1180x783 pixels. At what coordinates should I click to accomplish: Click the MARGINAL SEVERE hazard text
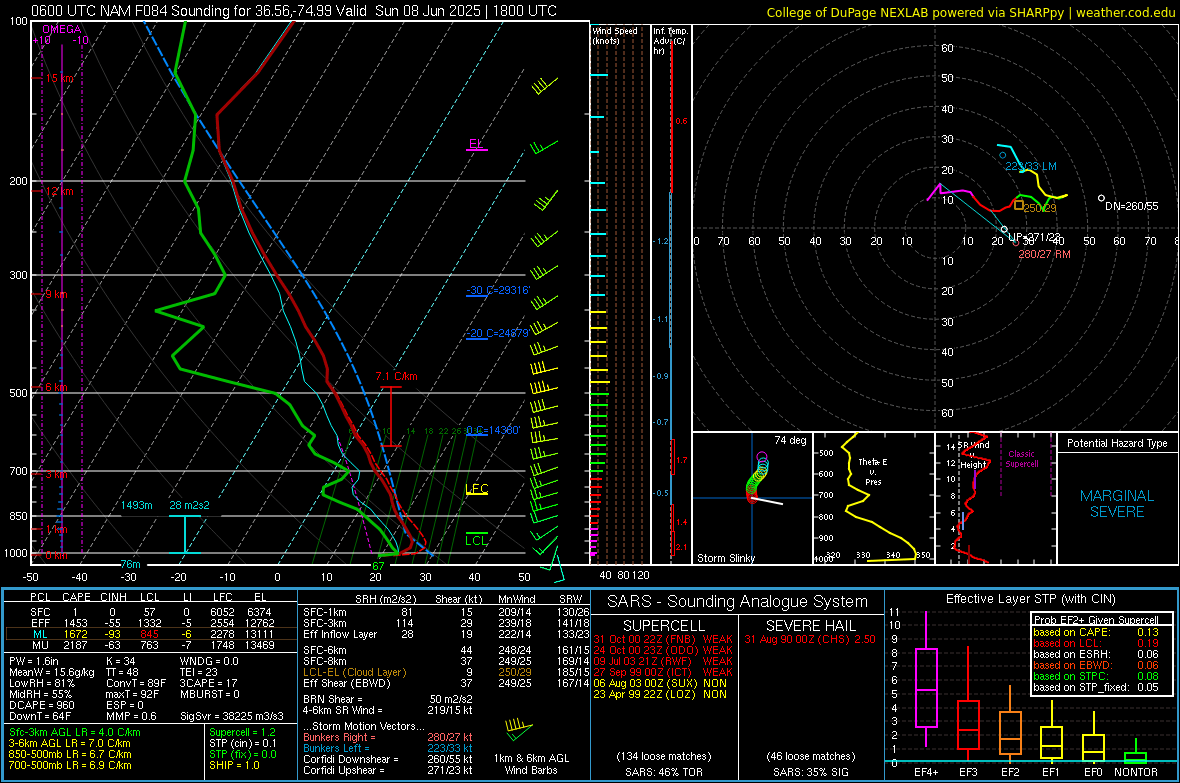tap(1117, 504)
